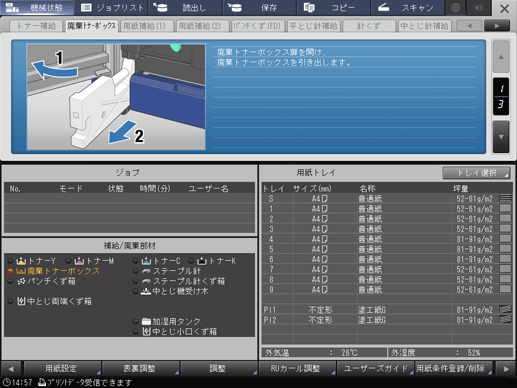The width and height of the screenshot is (517, 388).
Task: Click the cyan toner bottle icon
Action: (146, 261)
